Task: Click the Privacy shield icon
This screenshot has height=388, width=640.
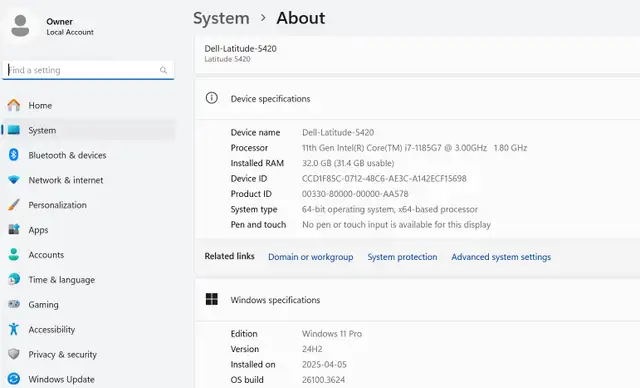Action: (x=13, y=354)
